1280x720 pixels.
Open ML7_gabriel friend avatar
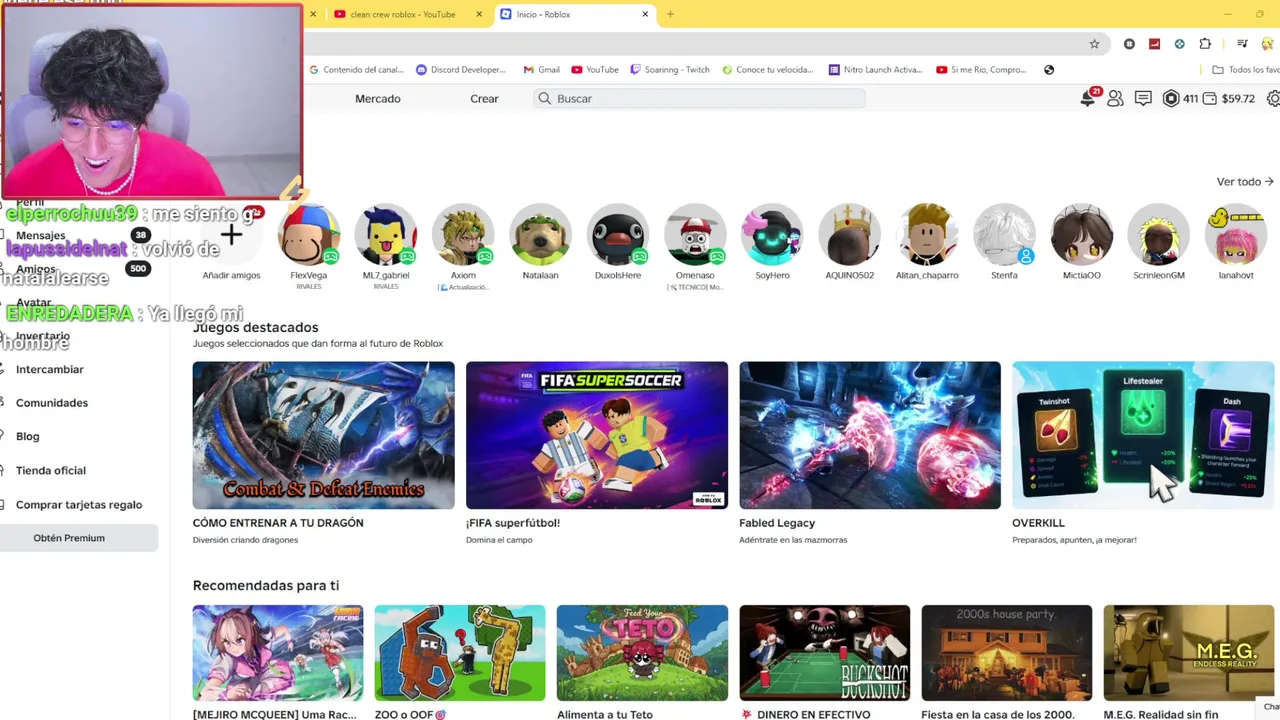(385, 235)
